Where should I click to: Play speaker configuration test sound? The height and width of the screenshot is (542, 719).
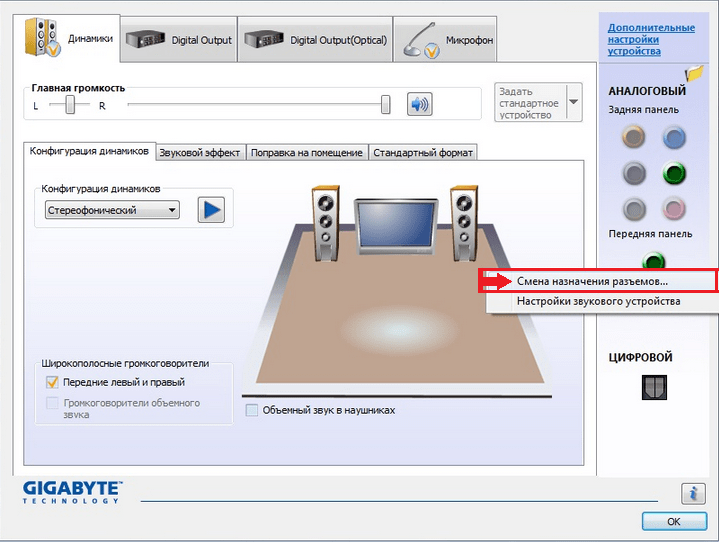[211, 210]
